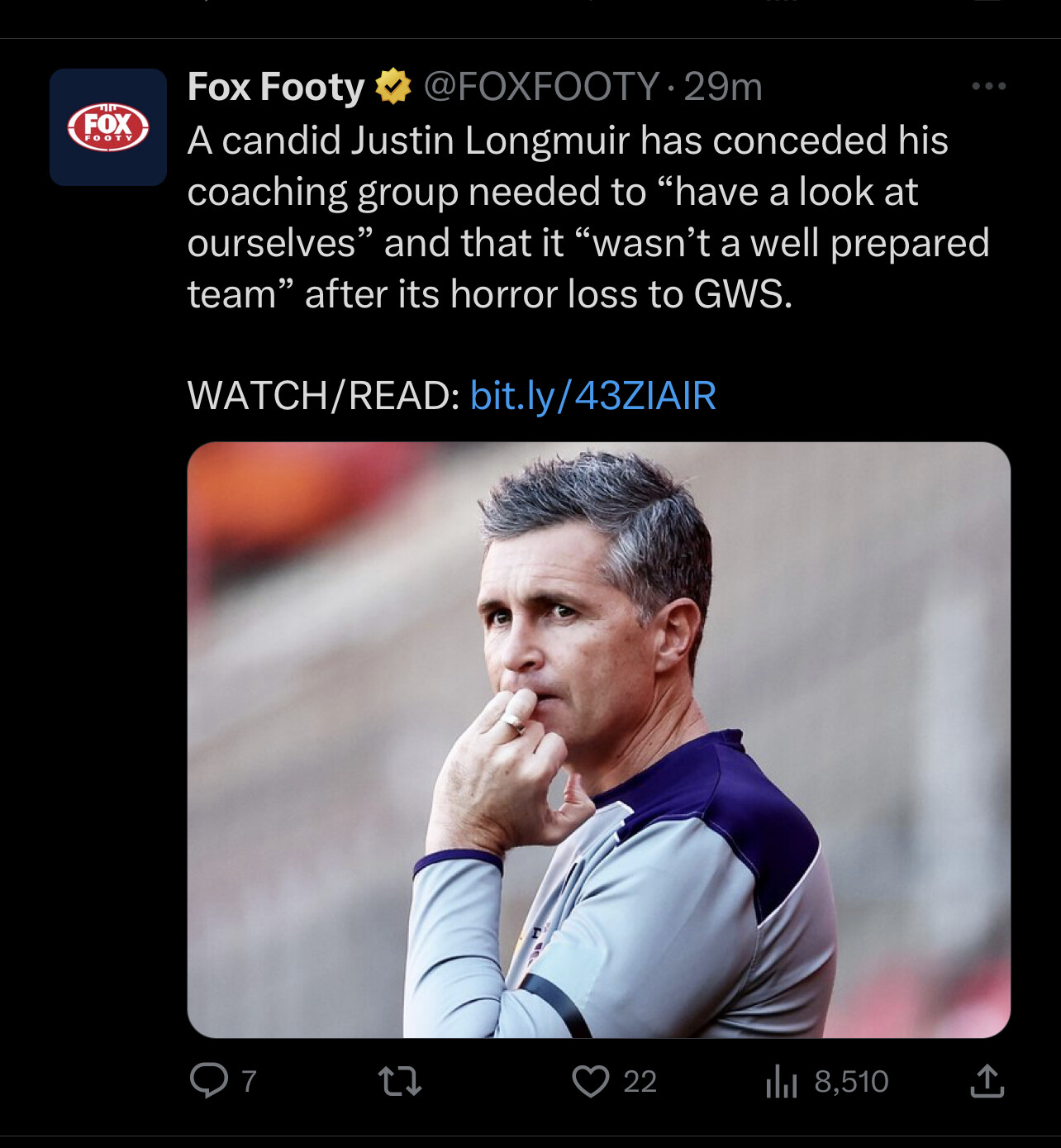
Task: Click the Fox Footy display name
Action: pyautogui.click(x=276, y=87)
